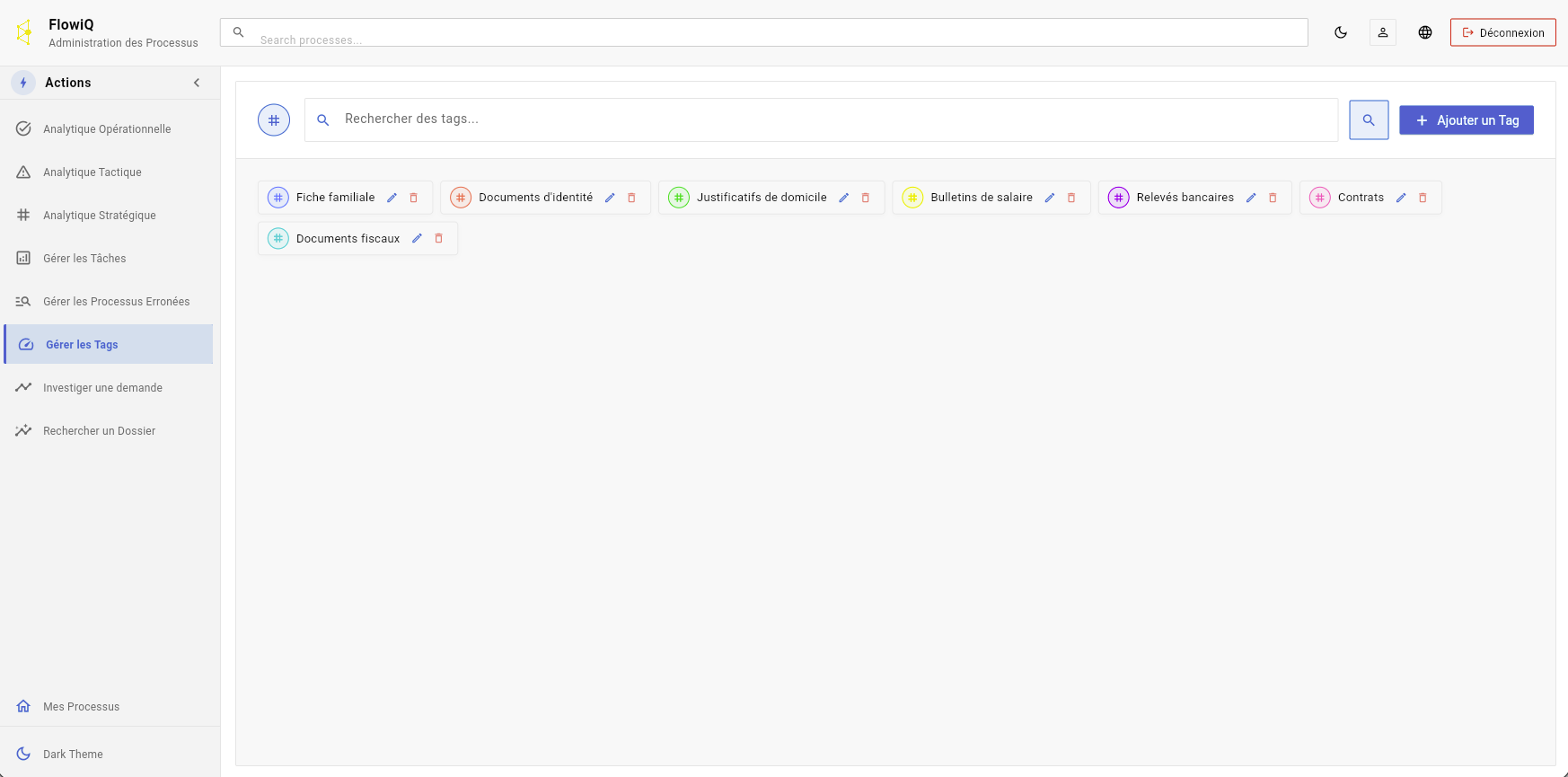The width and height of the screenshot is (1568, 777).
Task: Click the Relevés bancaires purple badge
Action: tap(1118, 198)
